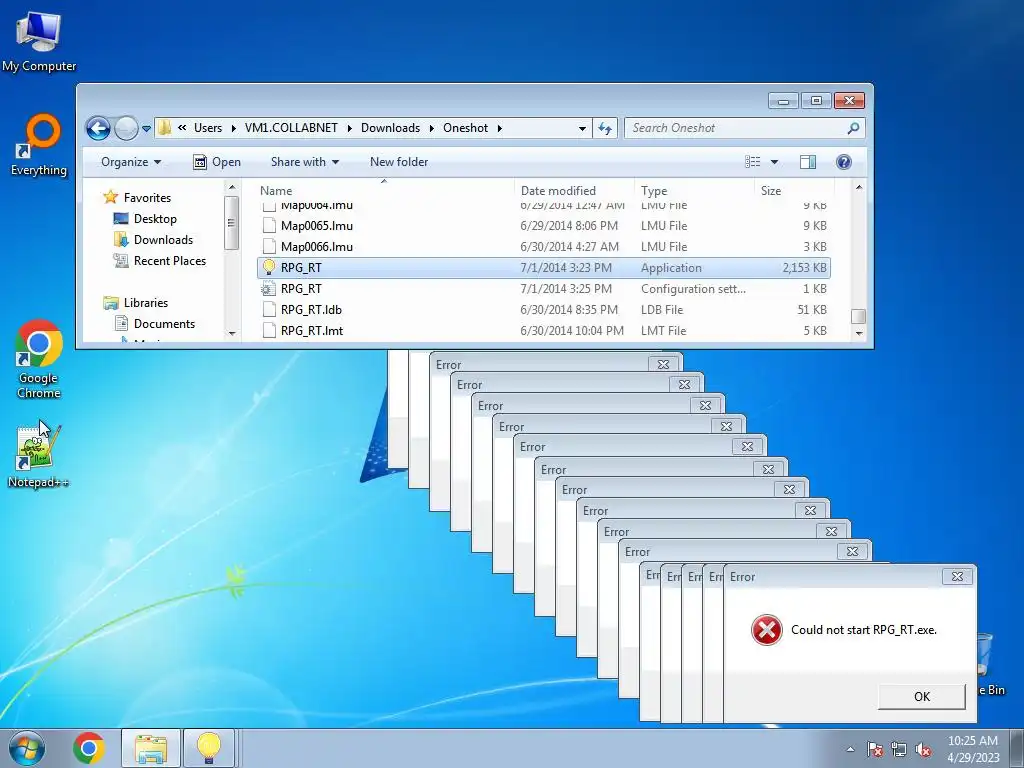Select VM1.COLLABNET in address breadcrumb
The image size is (1024, 768).
291,128
